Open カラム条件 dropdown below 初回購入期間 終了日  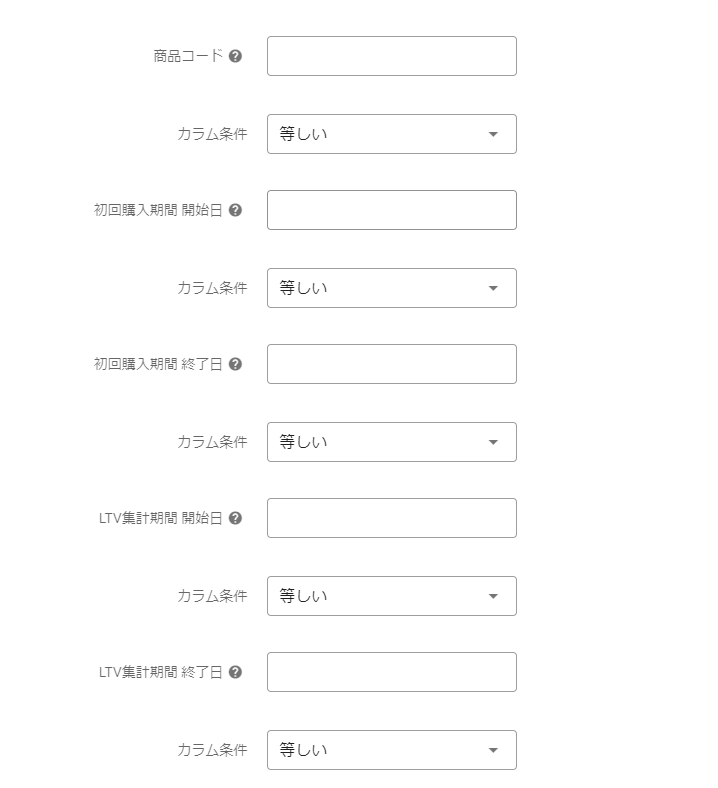coord(391,442)
